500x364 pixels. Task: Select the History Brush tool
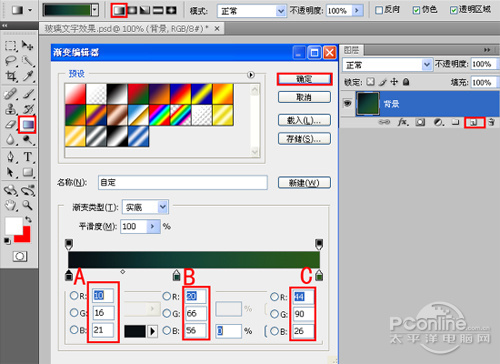[27, 109]
